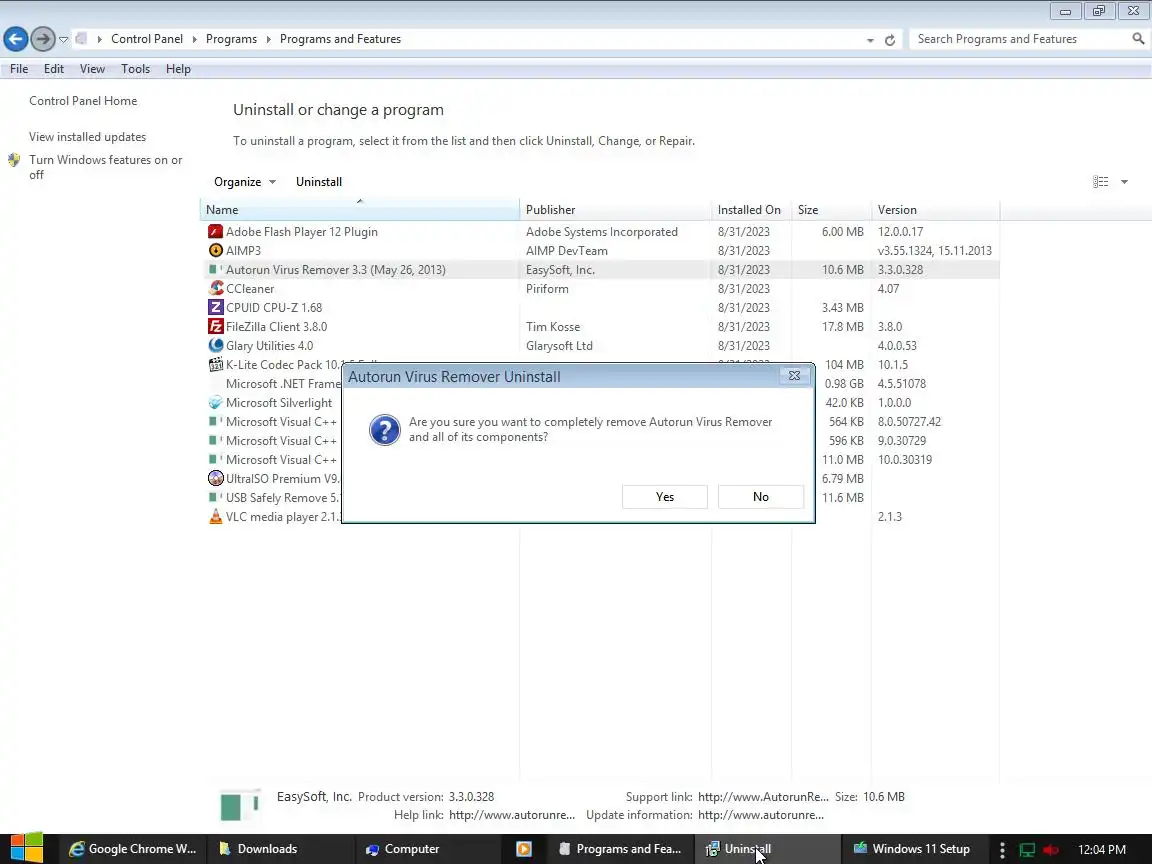The width and height of the screenshot is (1152, 864).
Task: Click the Adobe Flash Player icon
Action: point(215,231)
